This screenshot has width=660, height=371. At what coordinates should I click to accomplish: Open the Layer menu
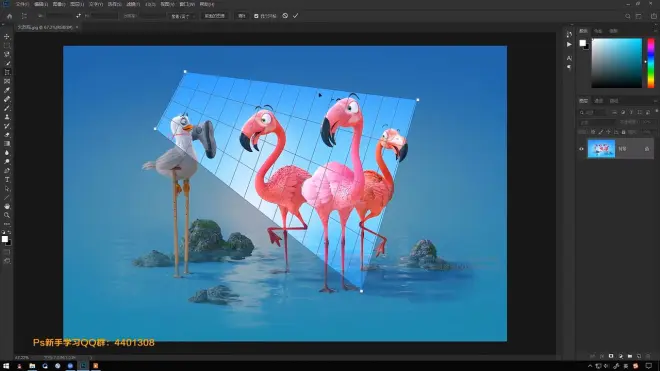(x=77, y=4)
